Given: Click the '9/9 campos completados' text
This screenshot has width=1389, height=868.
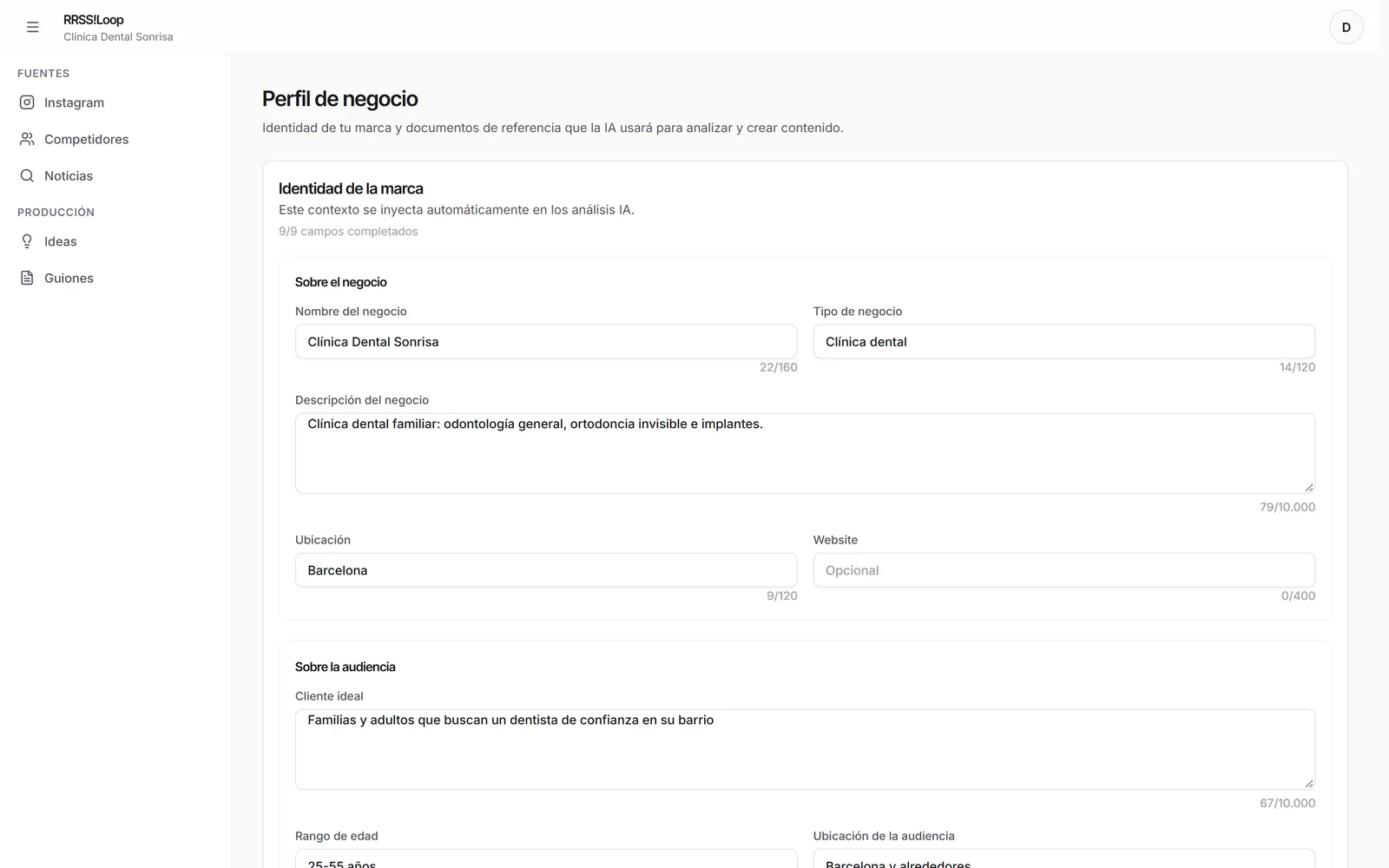Looking at the screenshot, I should (x=348, y=231).
